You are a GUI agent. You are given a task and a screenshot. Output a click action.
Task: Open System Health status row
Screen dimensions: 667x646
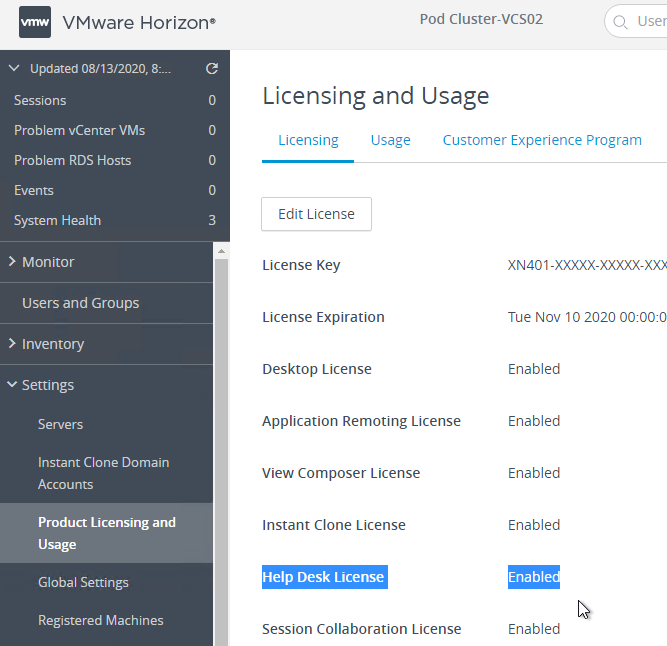click(x=115, y=220)
